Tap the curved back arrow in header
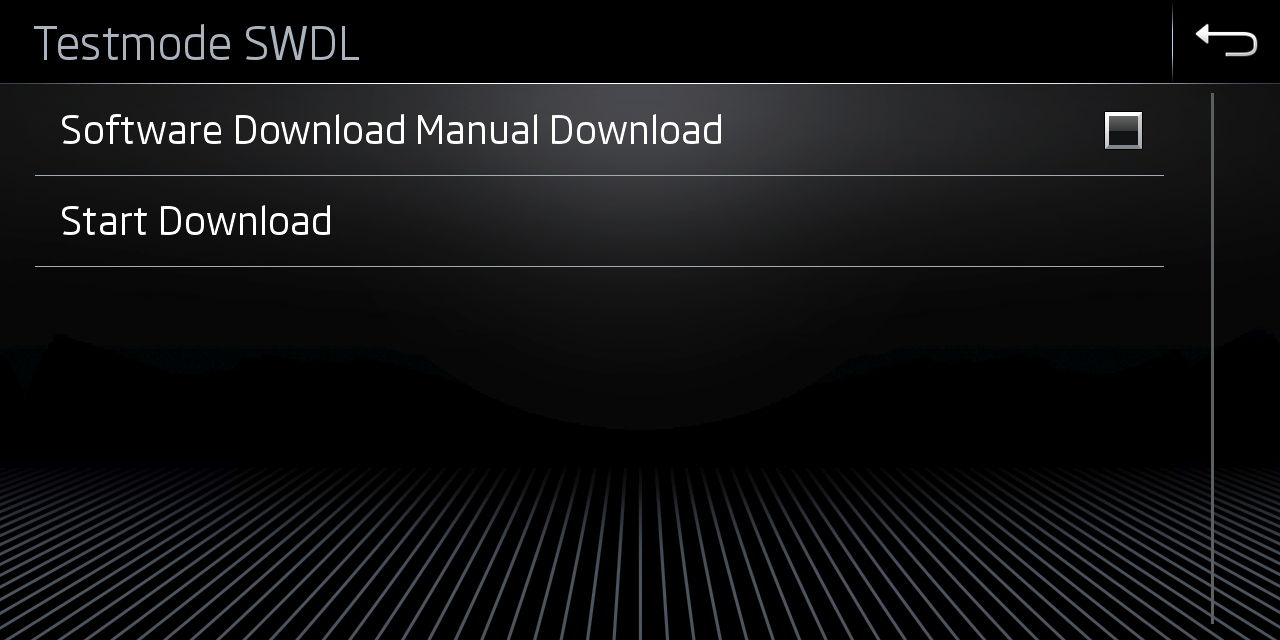Image resolution: width=1280 pixels, height=640 pixels. [1226, 40]
